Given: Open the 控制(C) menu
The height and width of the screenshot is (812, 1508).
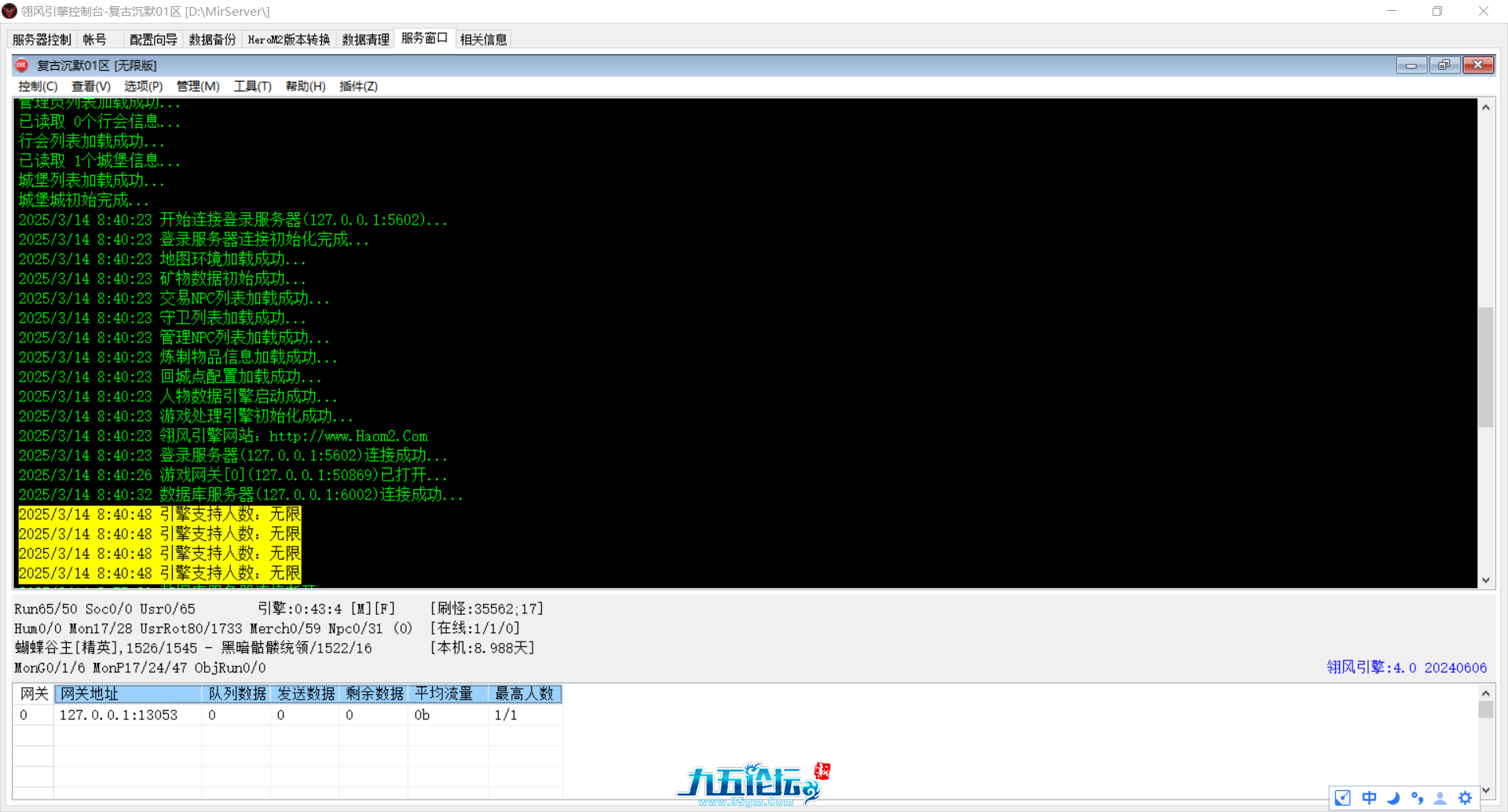Looking at the screenshot, I should [38, 86].
